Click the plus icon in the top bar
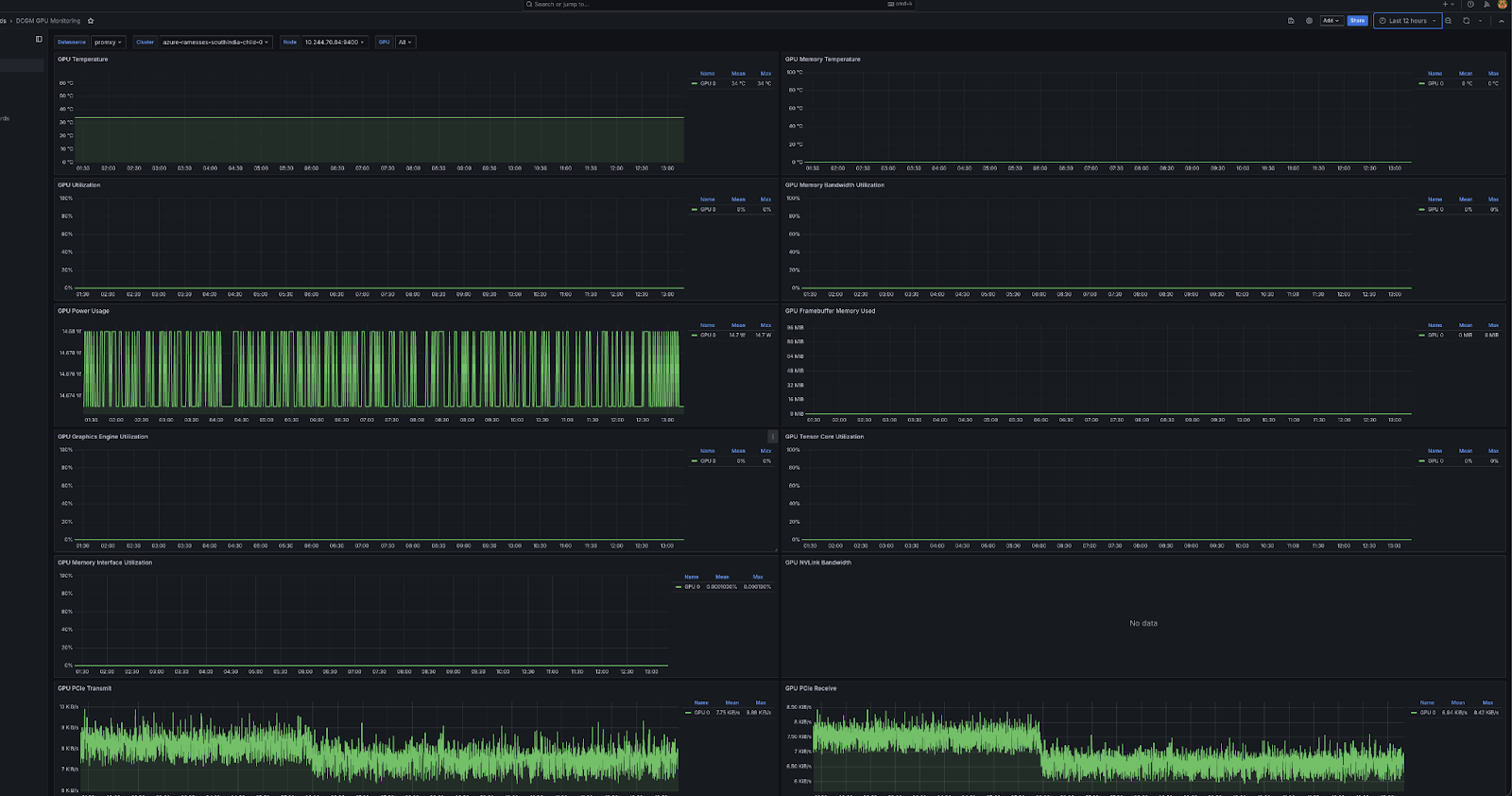Image resolution: width=1512 pixels, height=796 pixels. pyautogui.click(x=1445, y=5)
